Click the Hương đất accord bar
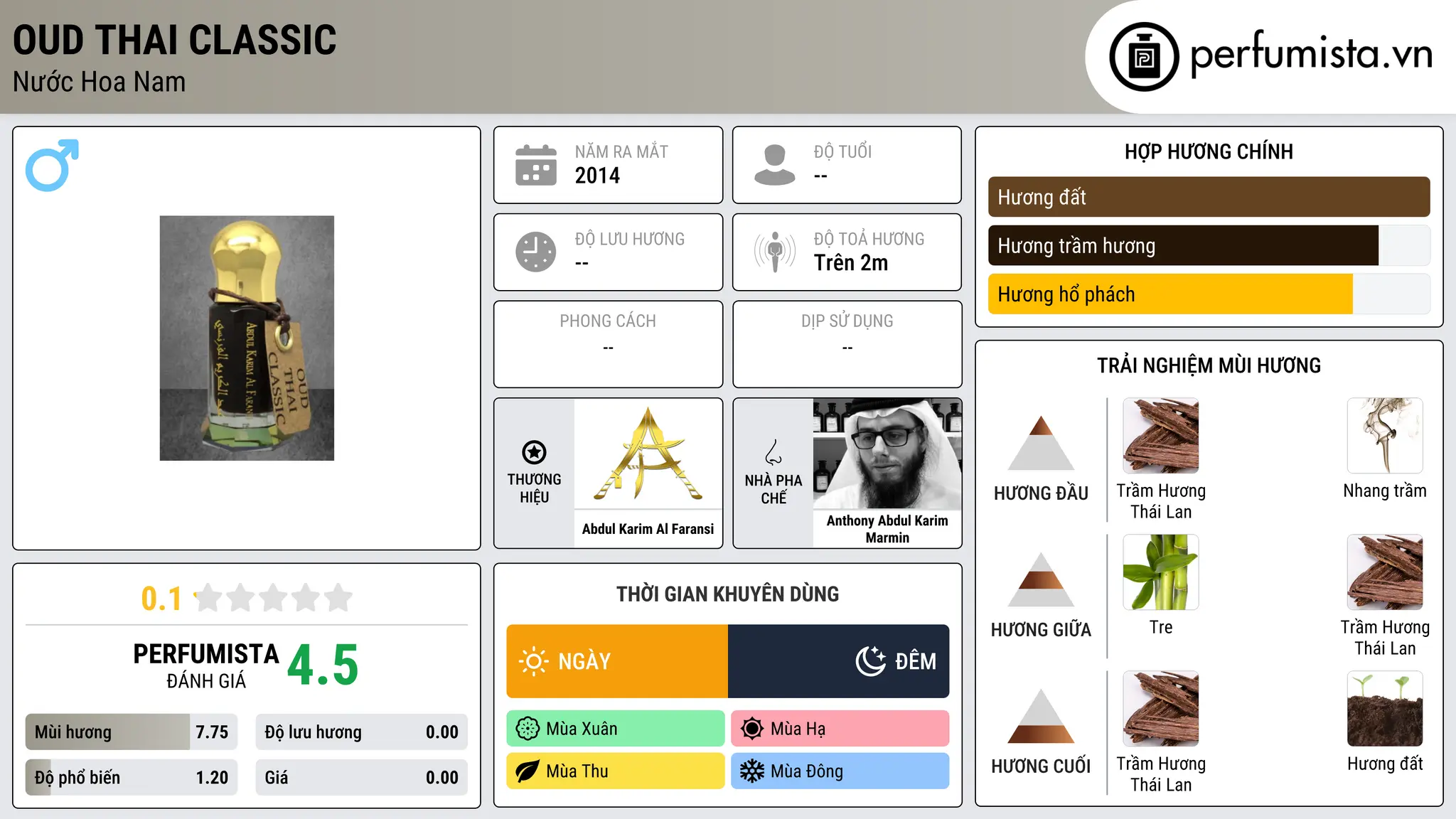1456x819 pixels. pos(1209,197)
